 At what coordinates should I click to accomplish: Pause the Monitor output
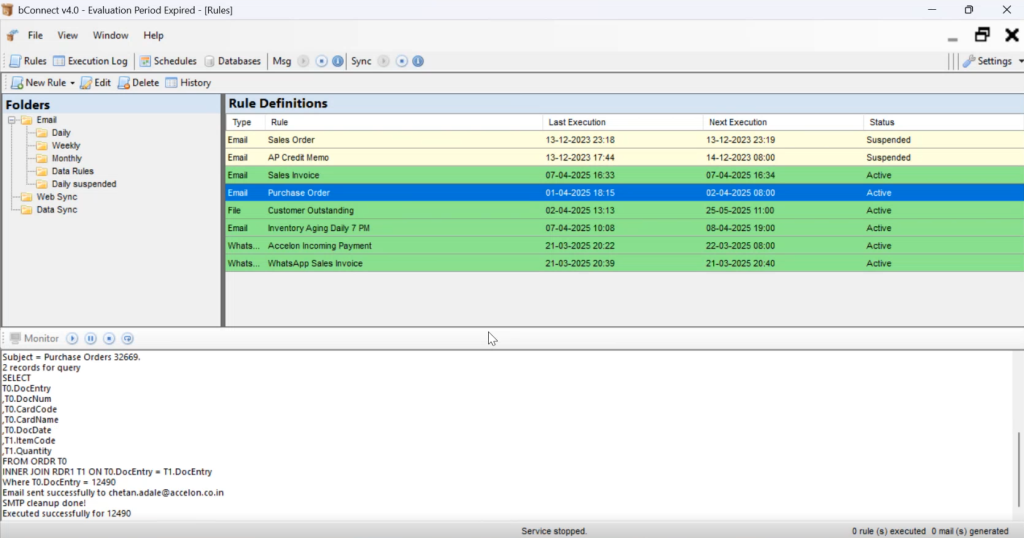pos(91,338)
